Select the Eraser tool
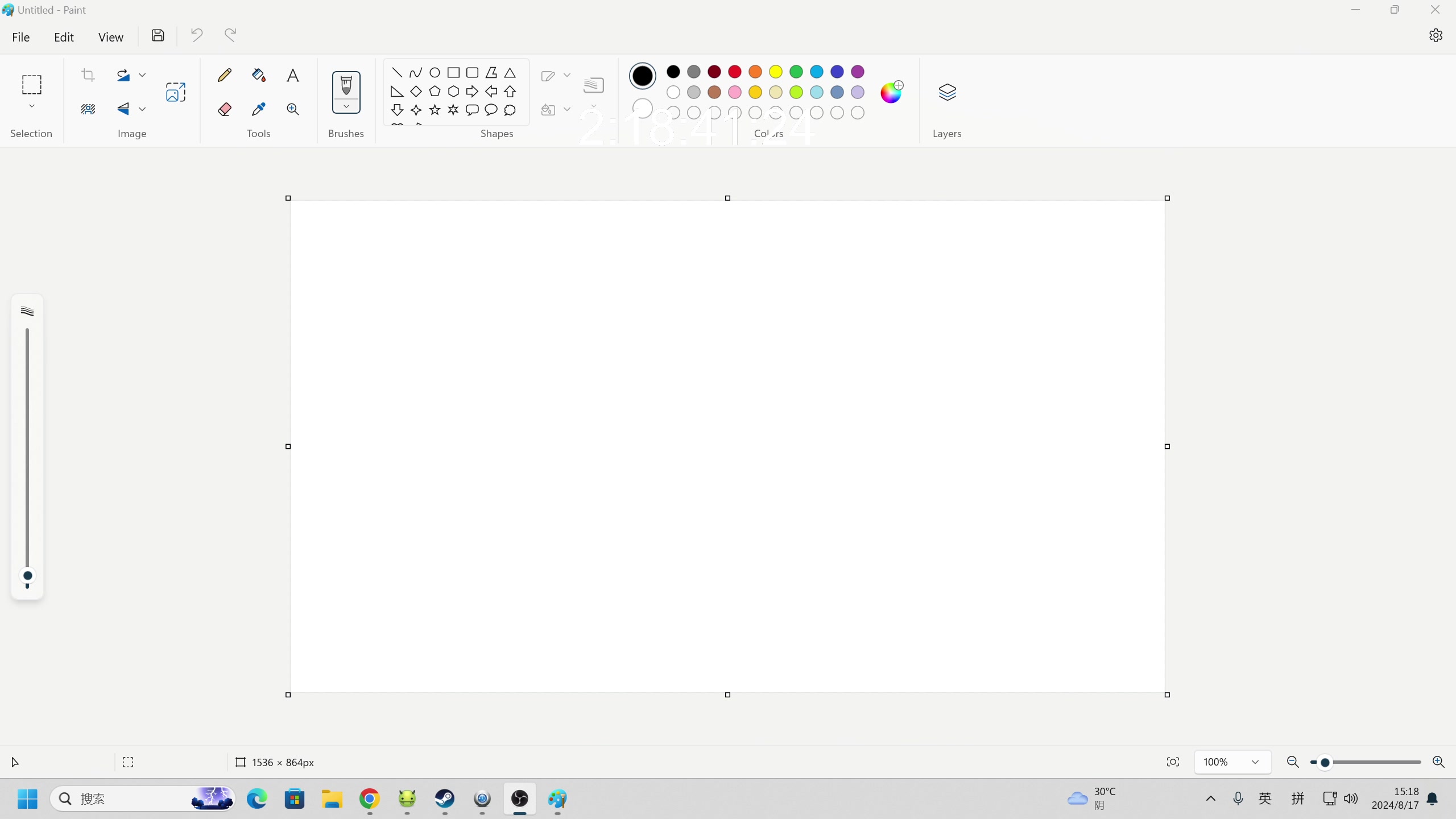1456x819 pixels. pyautogui.click(x=225, y=109)
